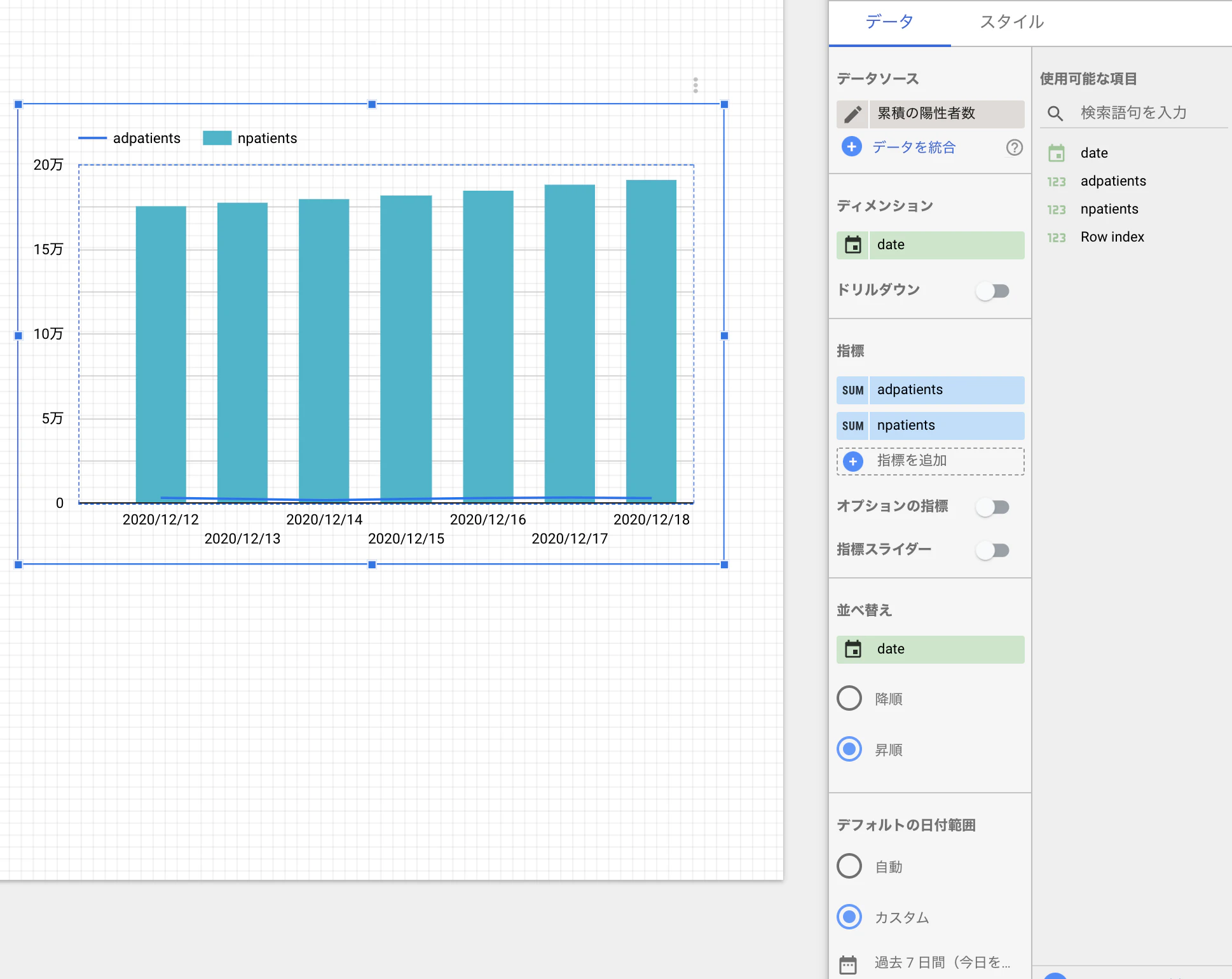Open the npatients metric field chip
Image resolution: width=1232 pixels, height=979 pixels.
pos(947,426)
